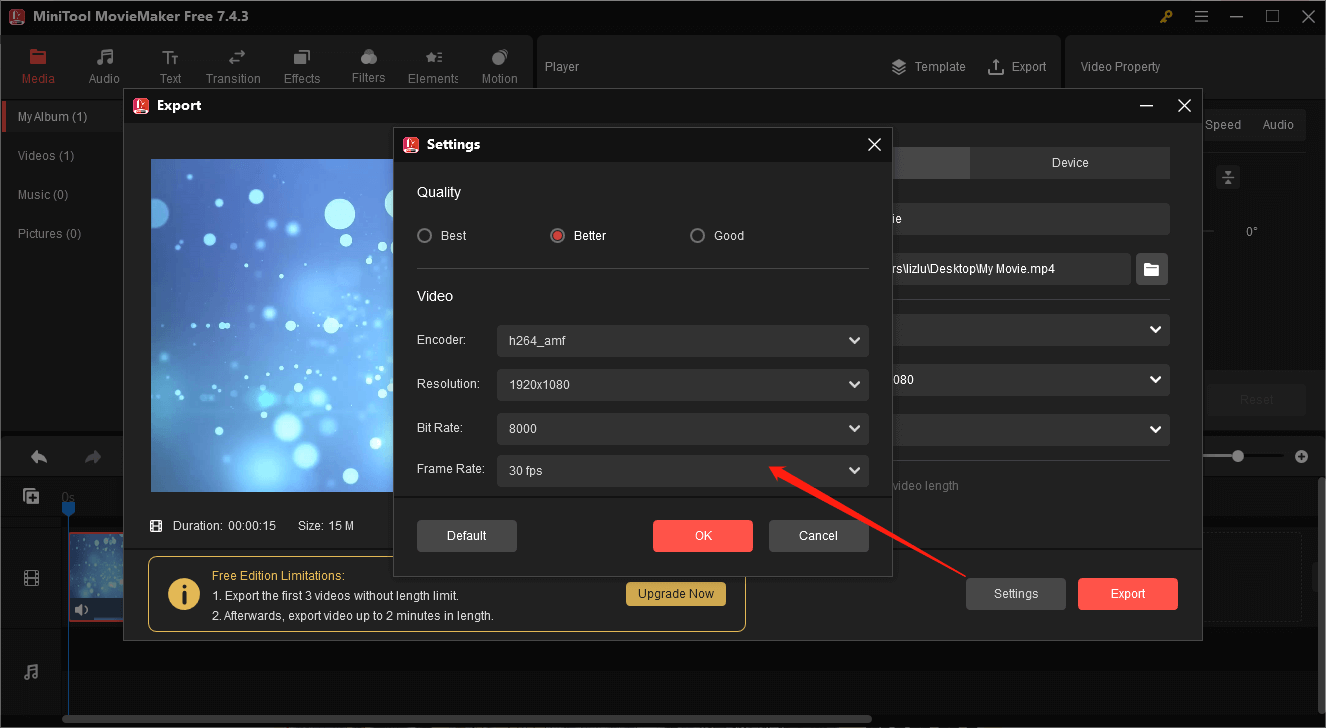Viewport: 1326px width, 728px height.
Task: Expand the Export dialog resolution dropdown
Action: pyautogui.click(x=1156, y=380)
